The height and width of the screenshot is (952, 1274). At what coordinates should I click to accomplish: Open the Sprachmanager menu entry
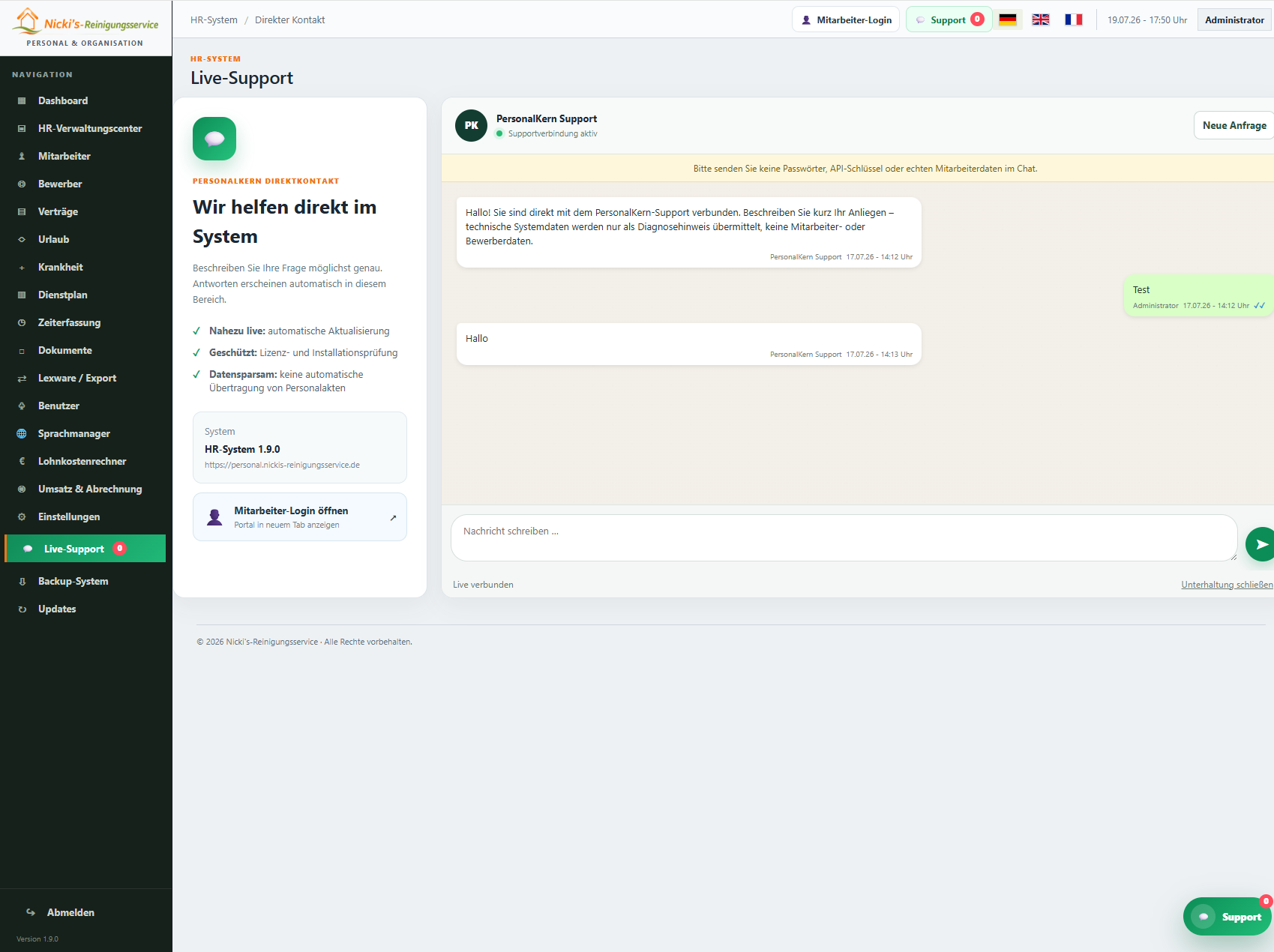click(x=85, y=433)
